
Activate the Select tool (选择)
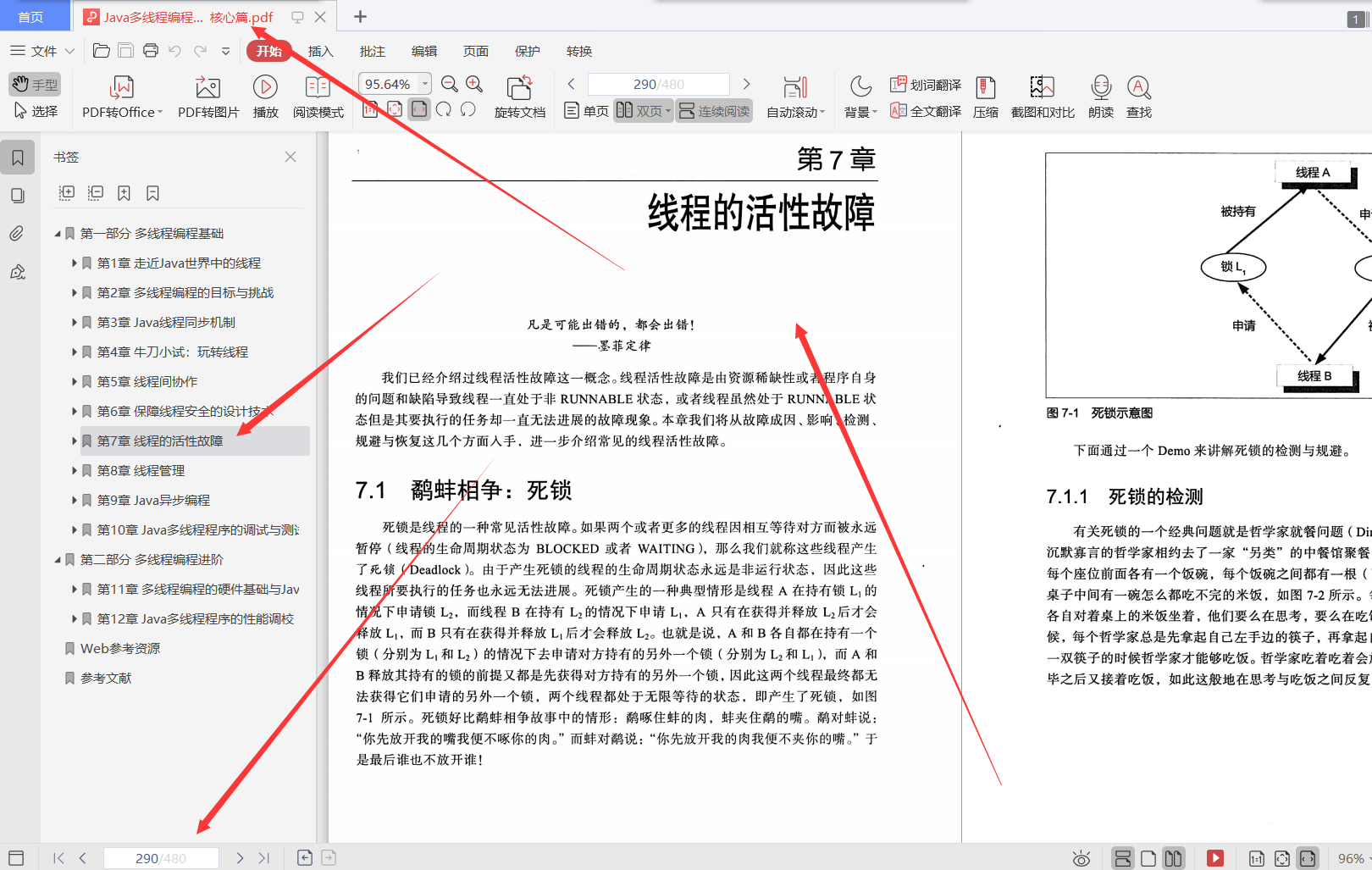(35, 111)
